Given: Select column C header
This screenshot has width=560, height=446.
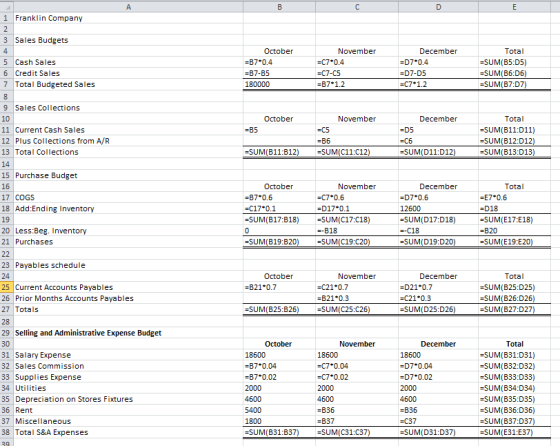Looking at the screenshot, I should pyautogui.click(x=357, y=7).
